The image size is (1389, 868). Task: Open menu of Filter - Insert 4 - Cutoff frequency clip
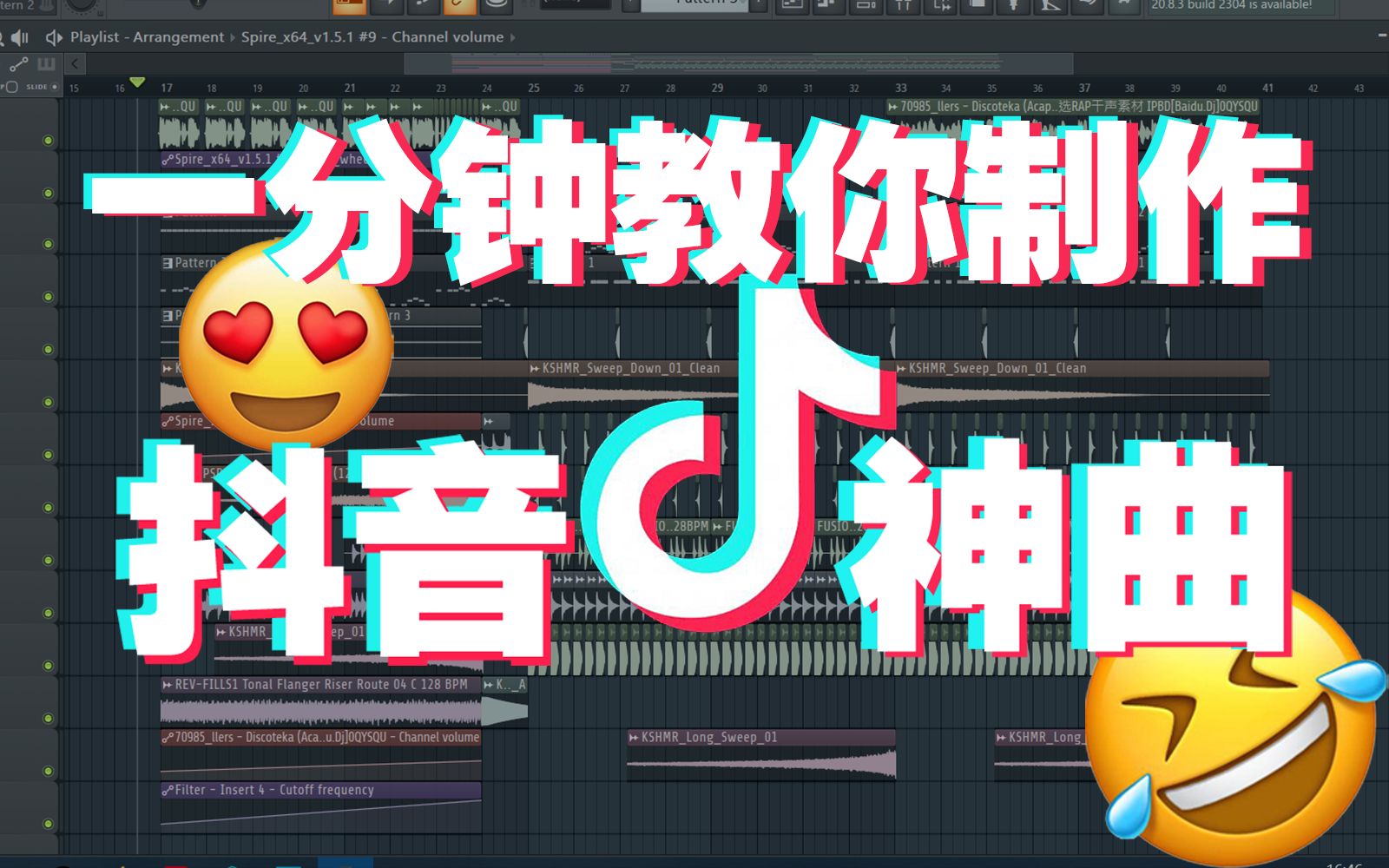[x=168, y=790]
